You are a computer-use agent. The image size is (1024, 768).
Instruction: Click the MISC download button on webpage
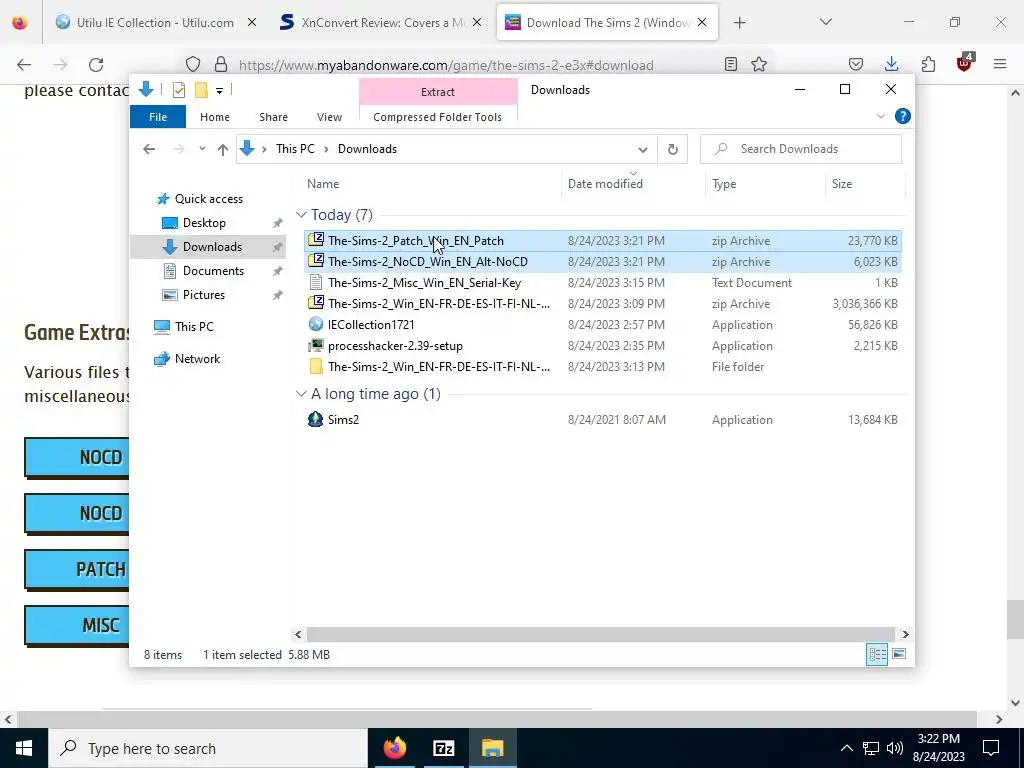click(x=77, y=626)
